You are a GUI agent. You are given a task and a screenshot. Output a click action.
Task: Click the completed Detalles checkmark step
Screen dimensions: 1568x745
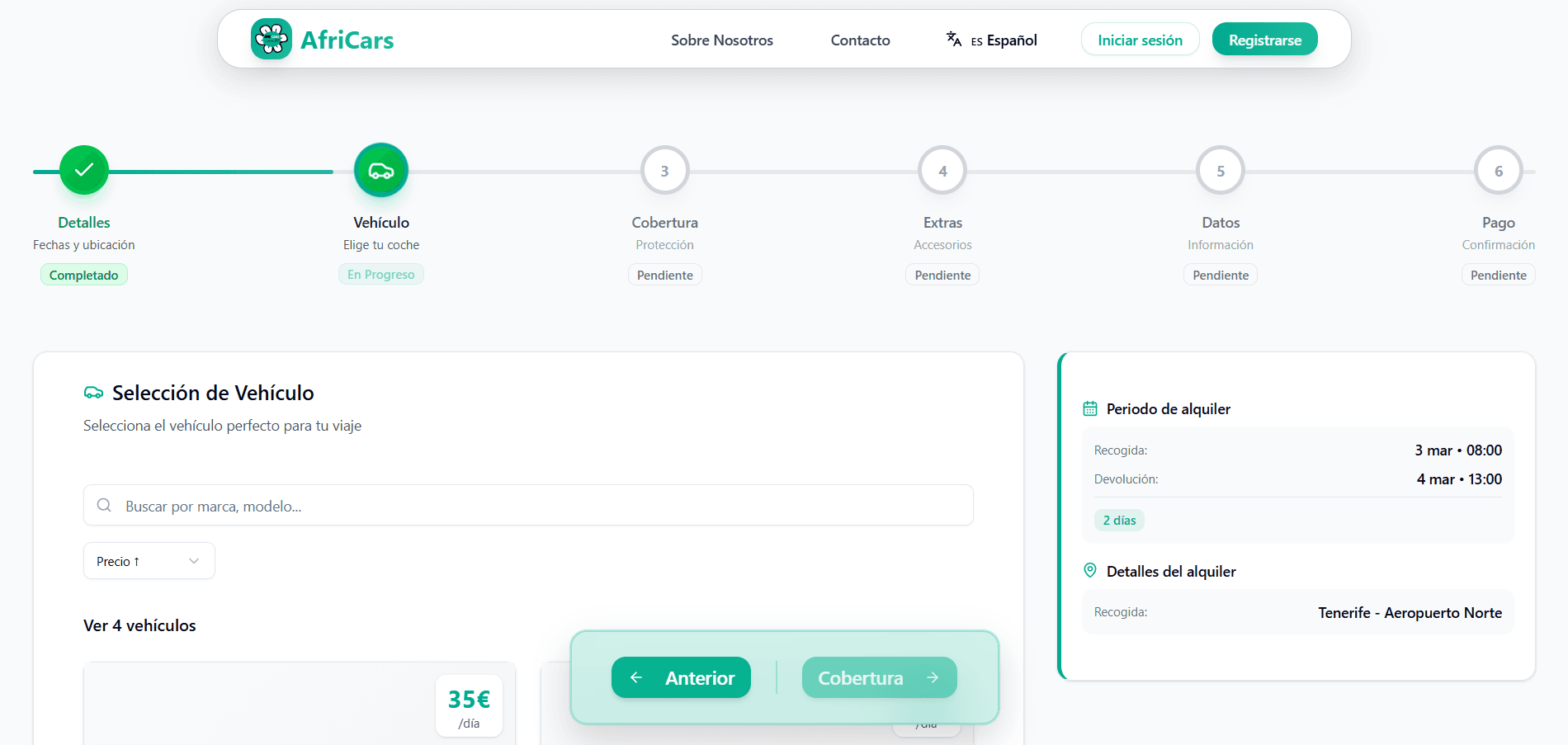(84, 170)
